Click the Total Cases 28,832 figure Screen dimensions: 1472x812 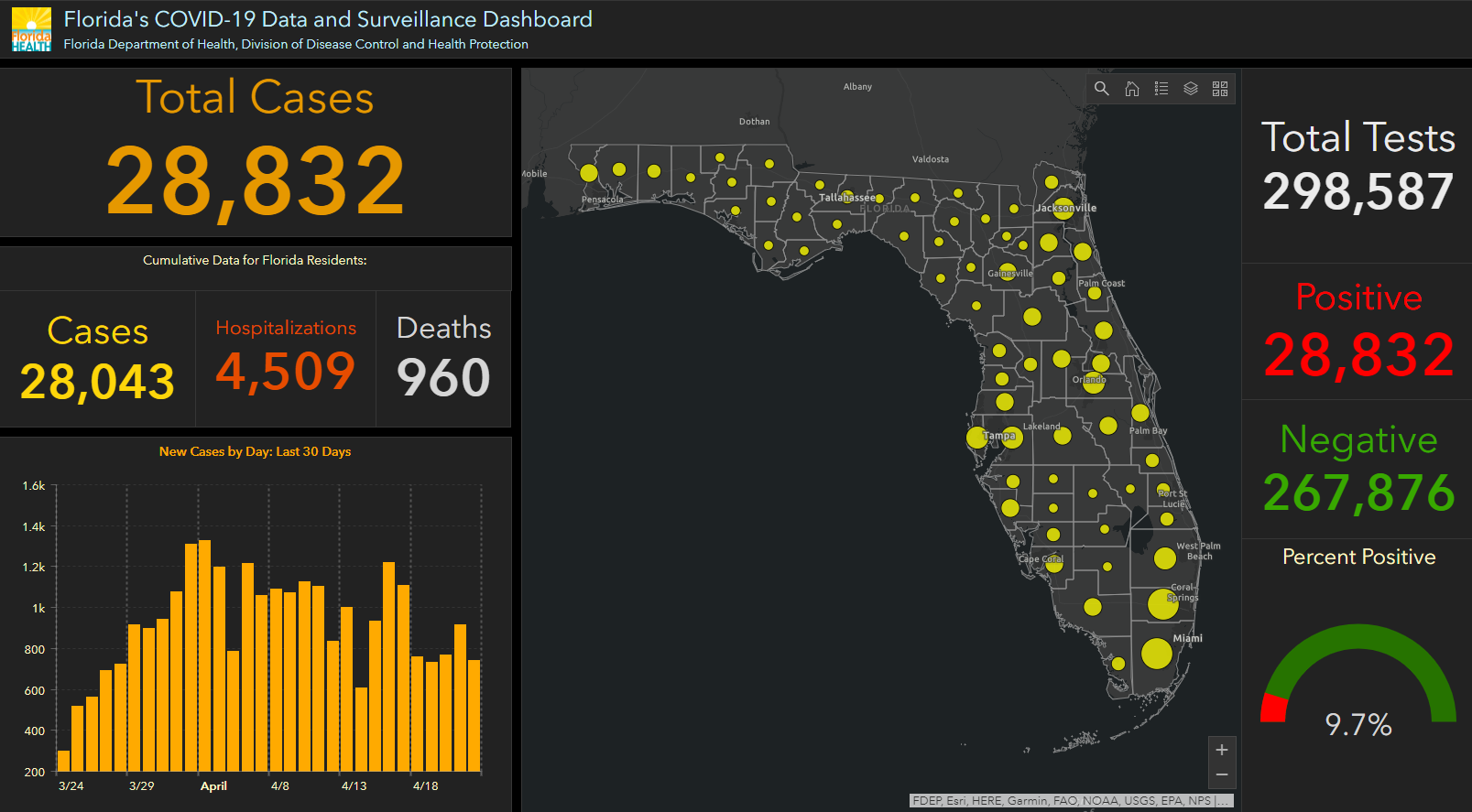pyautogui.click(x=256, y=181)
